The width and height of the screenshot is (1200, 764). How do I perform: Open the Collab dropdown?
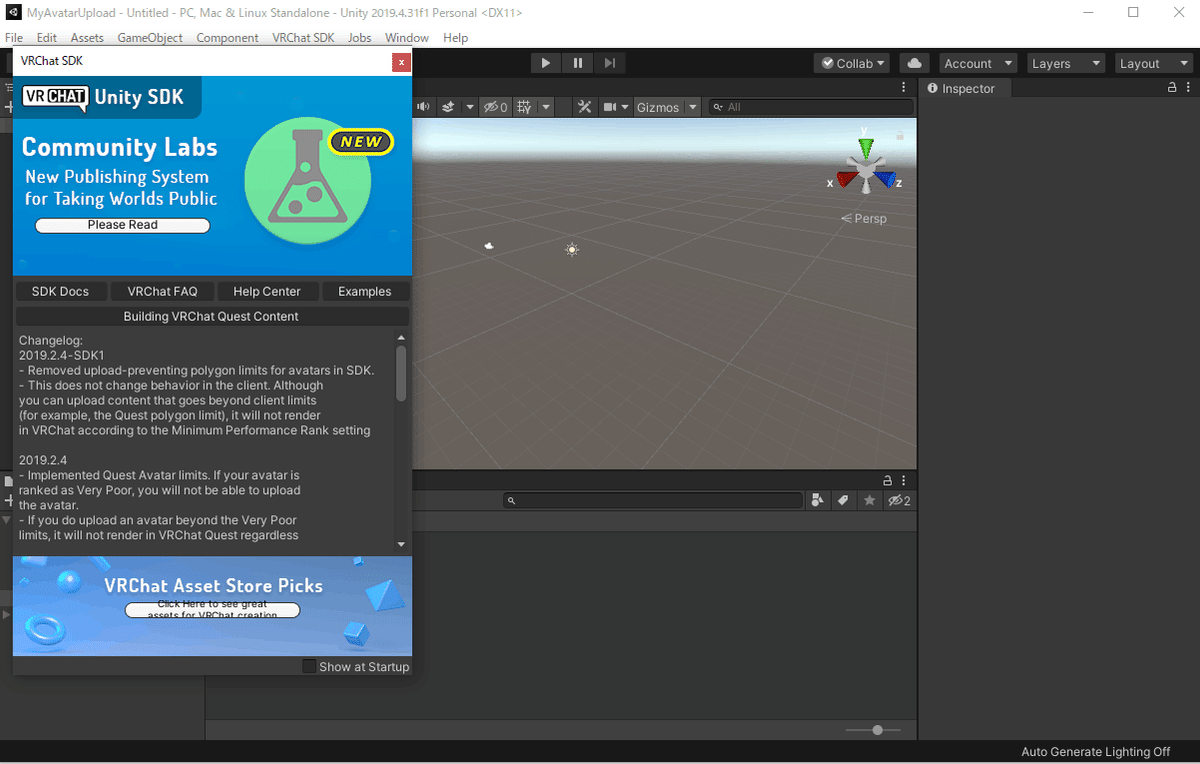click(853, 63)
